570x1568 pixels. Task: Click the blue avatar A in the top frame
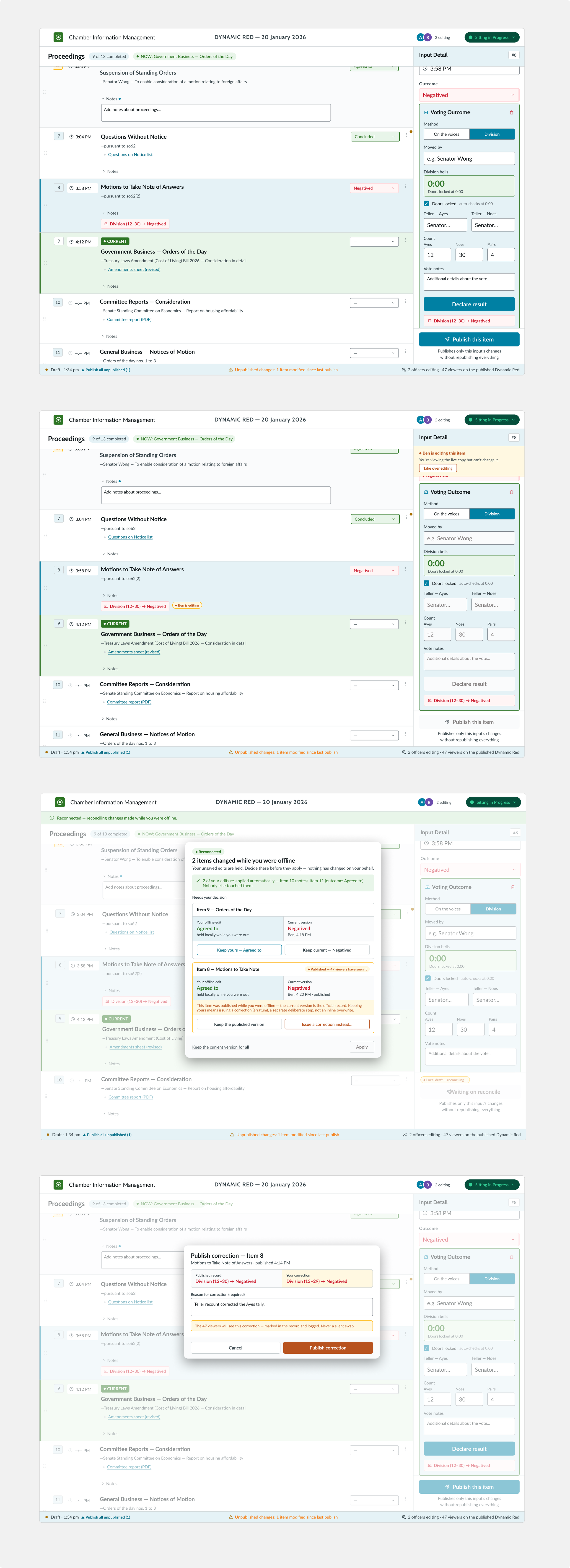click(x=420, y=37)
